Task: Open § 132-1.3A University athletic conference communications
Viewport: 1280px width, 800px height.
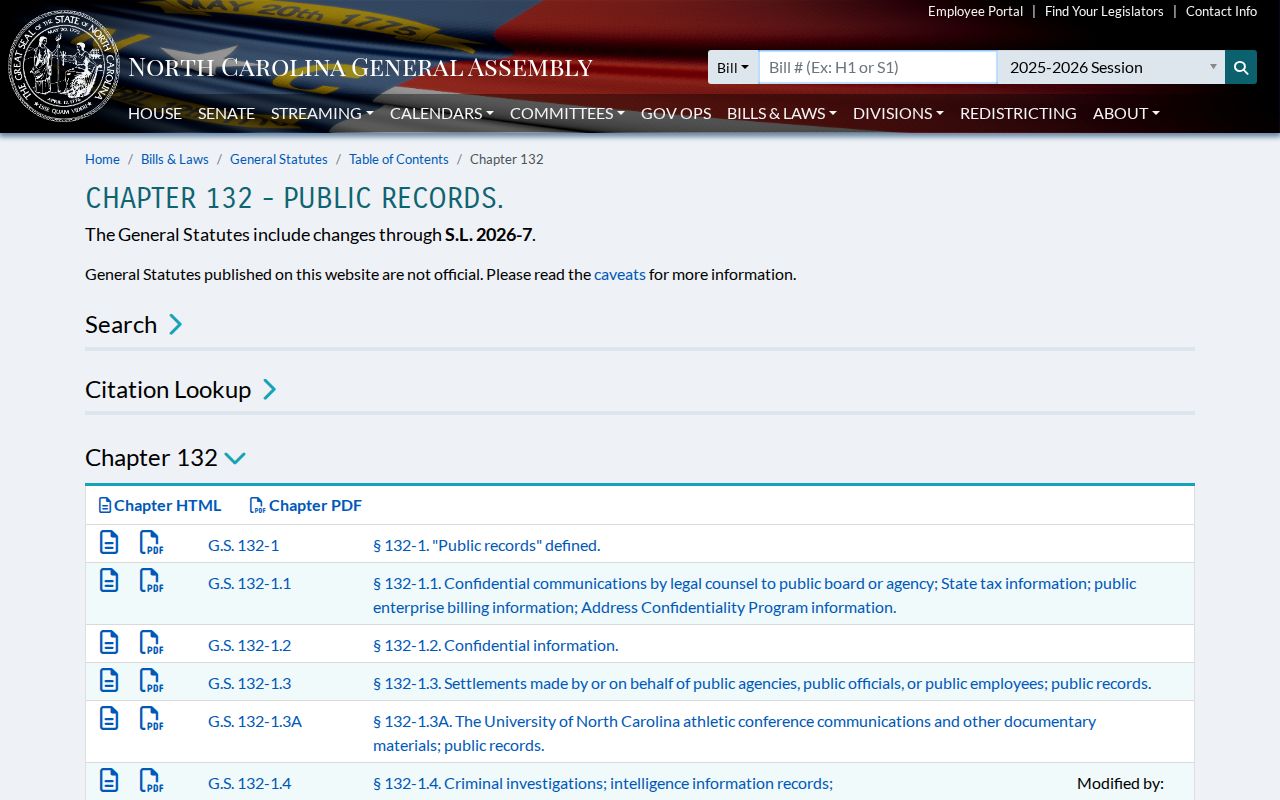Action: [735, 733]
